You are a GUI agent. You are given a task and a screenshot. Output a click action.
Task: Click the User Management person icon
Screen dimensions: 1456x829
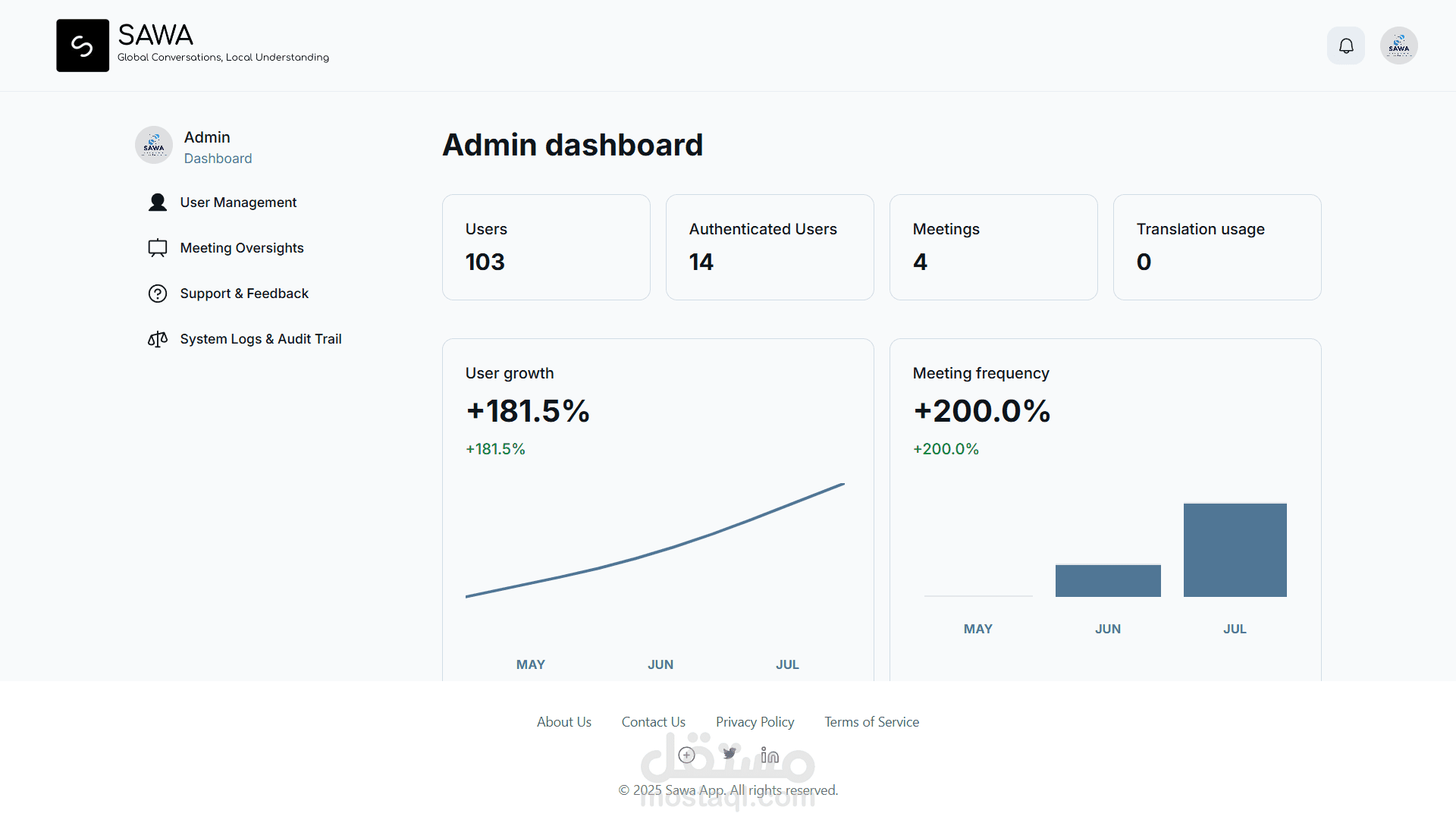158,203
